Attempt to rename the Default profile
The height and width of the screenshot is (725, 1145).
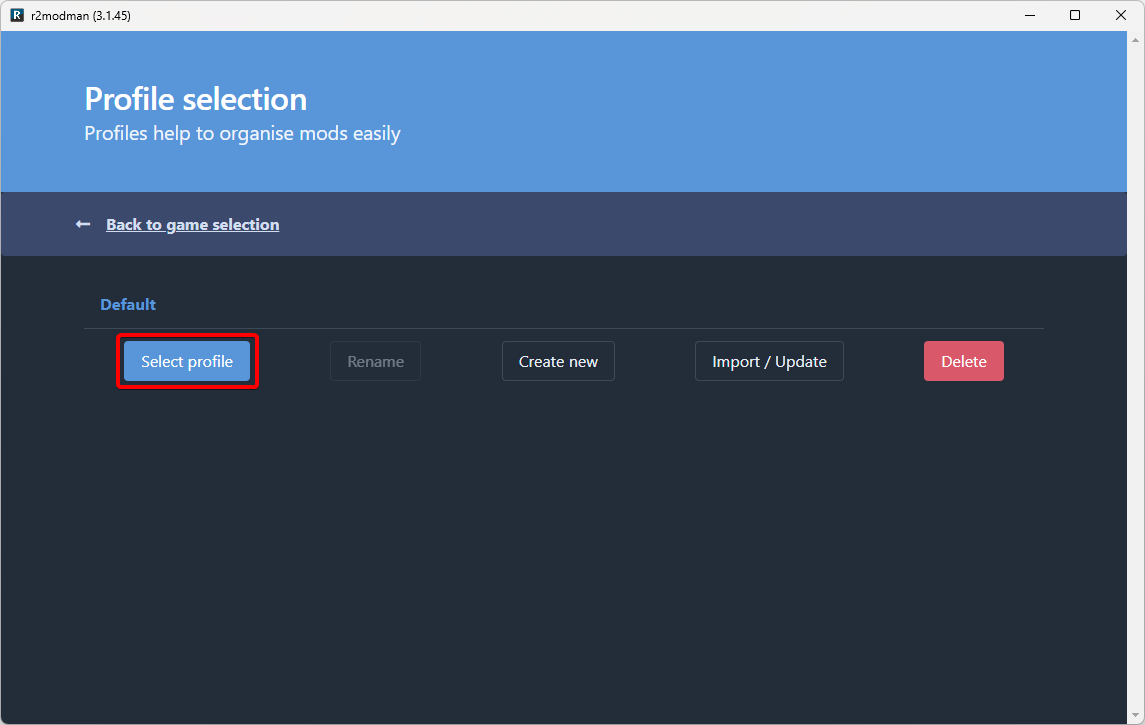click(375, 361)
